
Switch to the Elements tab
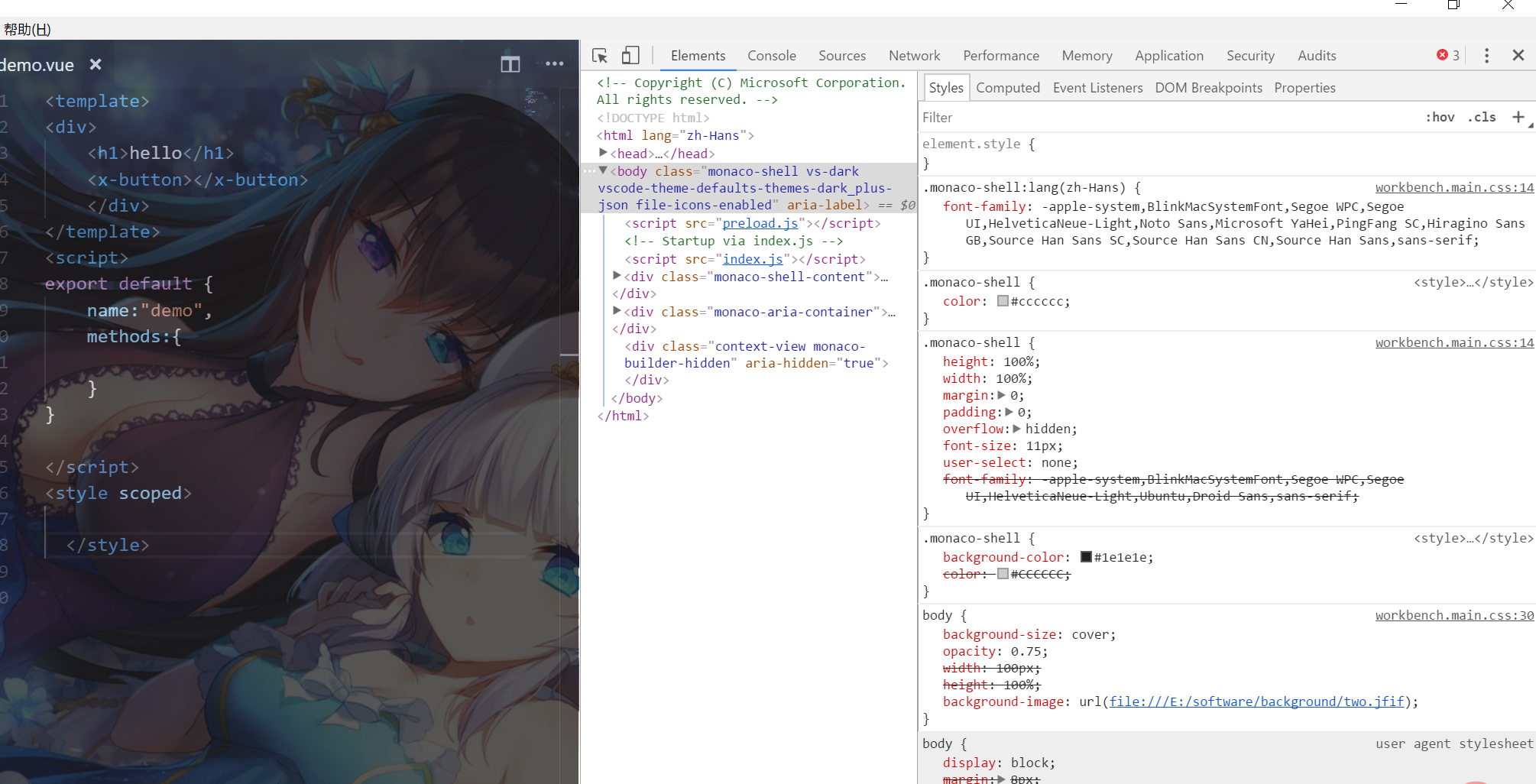(698, 56)
